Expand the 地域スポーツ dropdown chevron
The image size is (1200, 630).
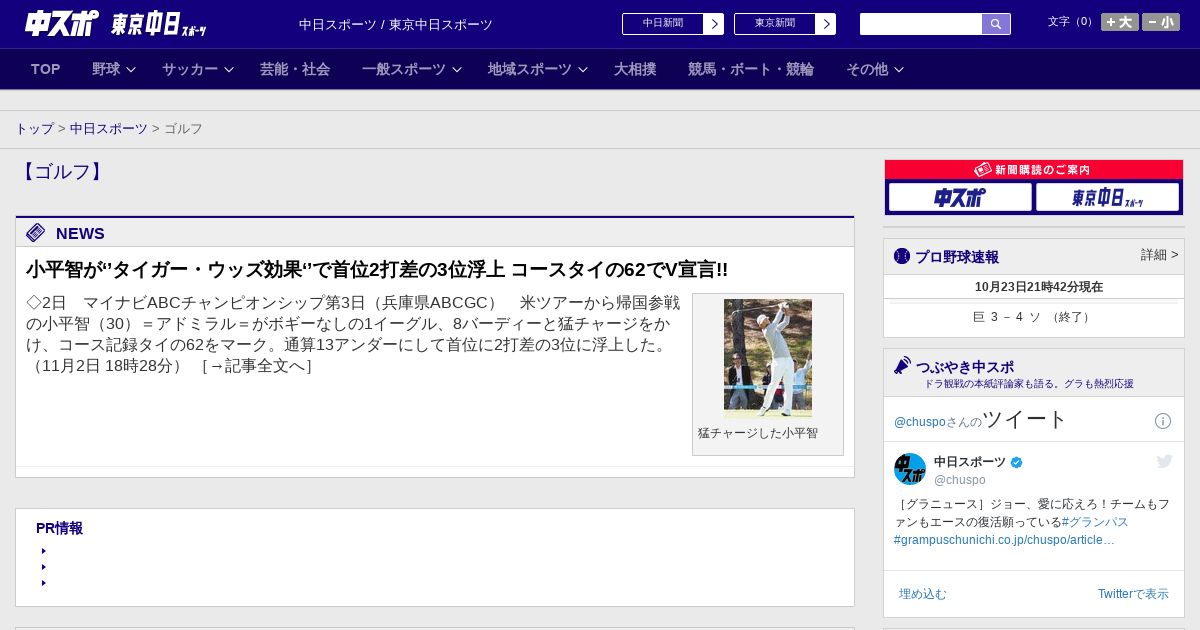pos(583,69)
